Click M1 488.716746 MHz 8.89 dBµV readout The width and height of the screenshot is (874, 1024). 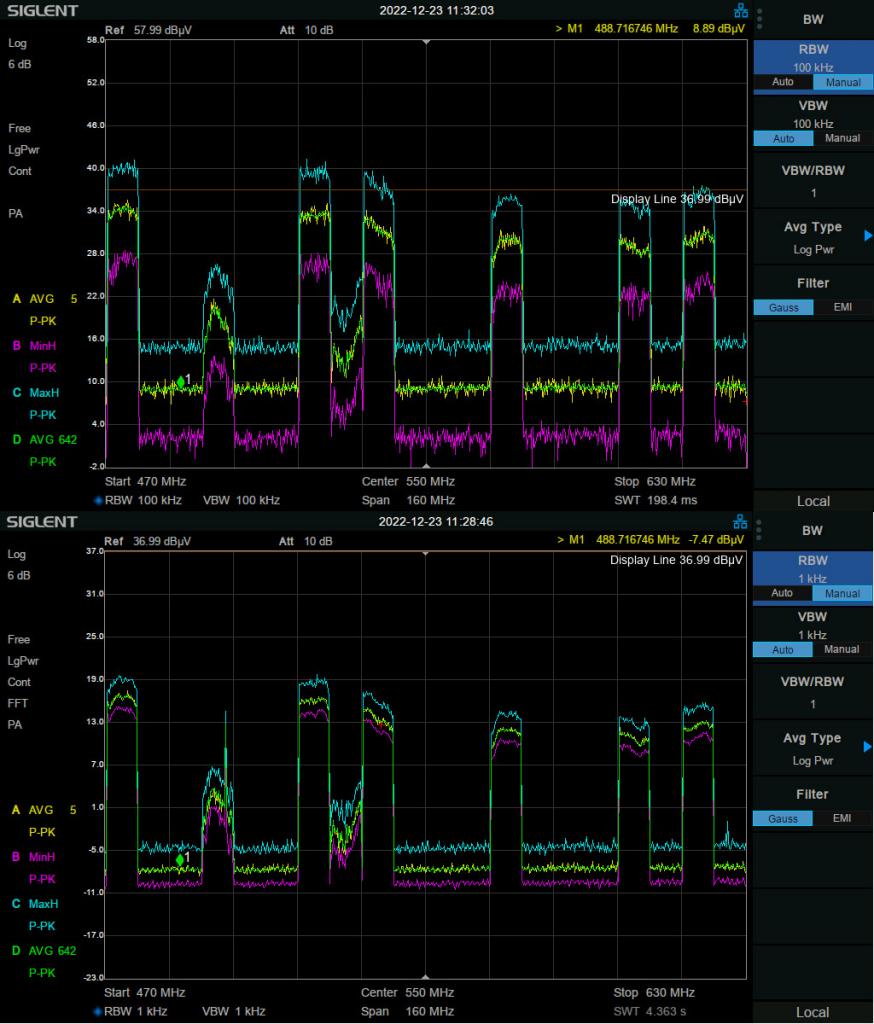click(x=650, y=29)
